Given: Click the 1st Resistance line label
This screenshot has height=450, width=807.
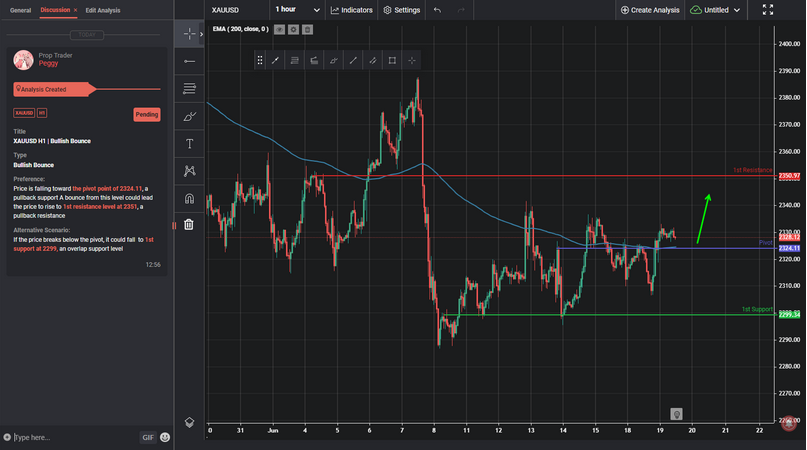Looking at the screenshot, I should pyautogui.click(x=752, y=170).
